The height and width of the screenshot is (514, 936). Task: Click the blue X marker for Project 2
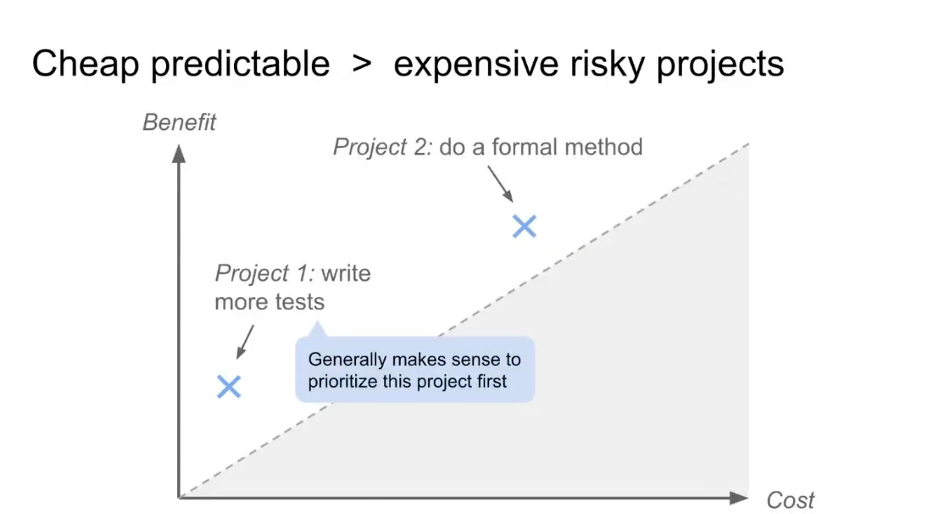pos(525,227)
